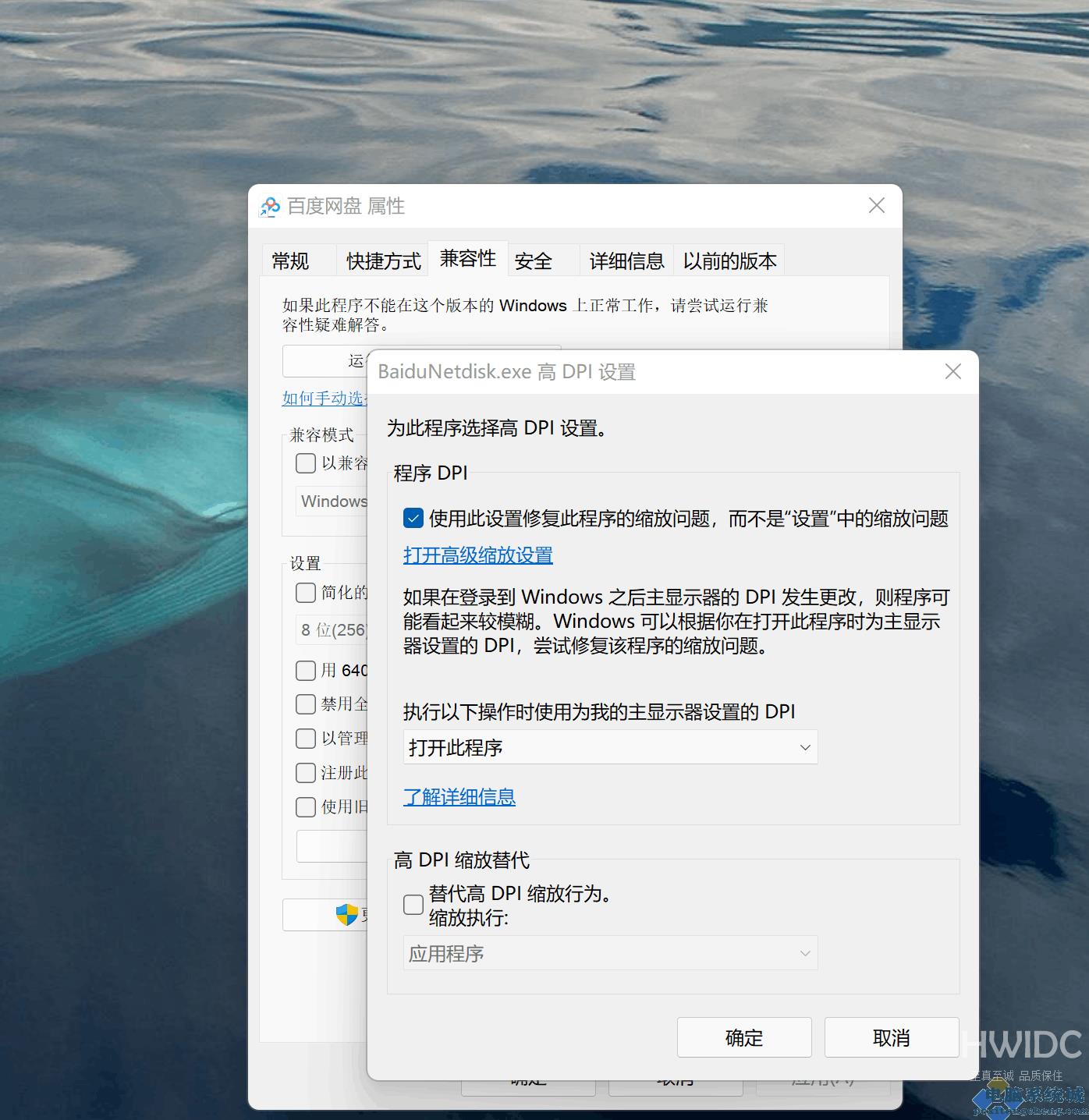
Task: Click the shield icon on the settings button
Action: click(346, 914)
